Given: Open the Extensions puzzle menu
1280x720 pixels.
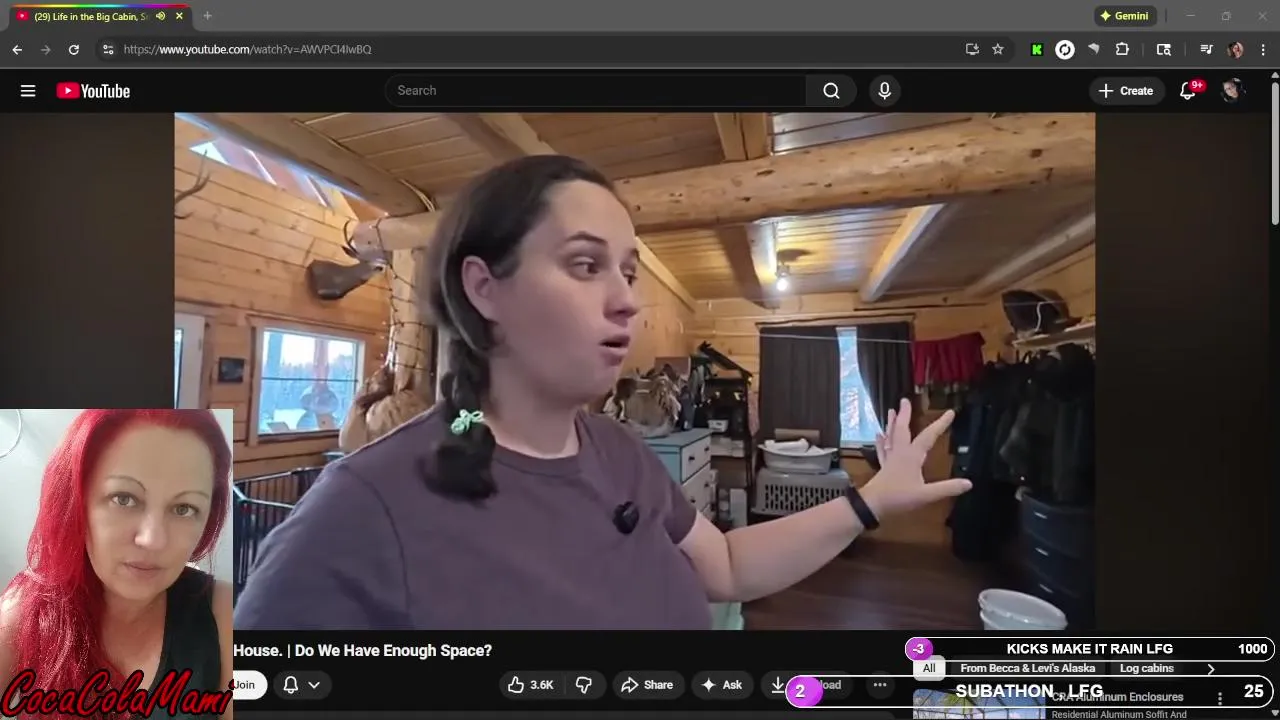Looking at the screenshot, I should [1122, 49].
